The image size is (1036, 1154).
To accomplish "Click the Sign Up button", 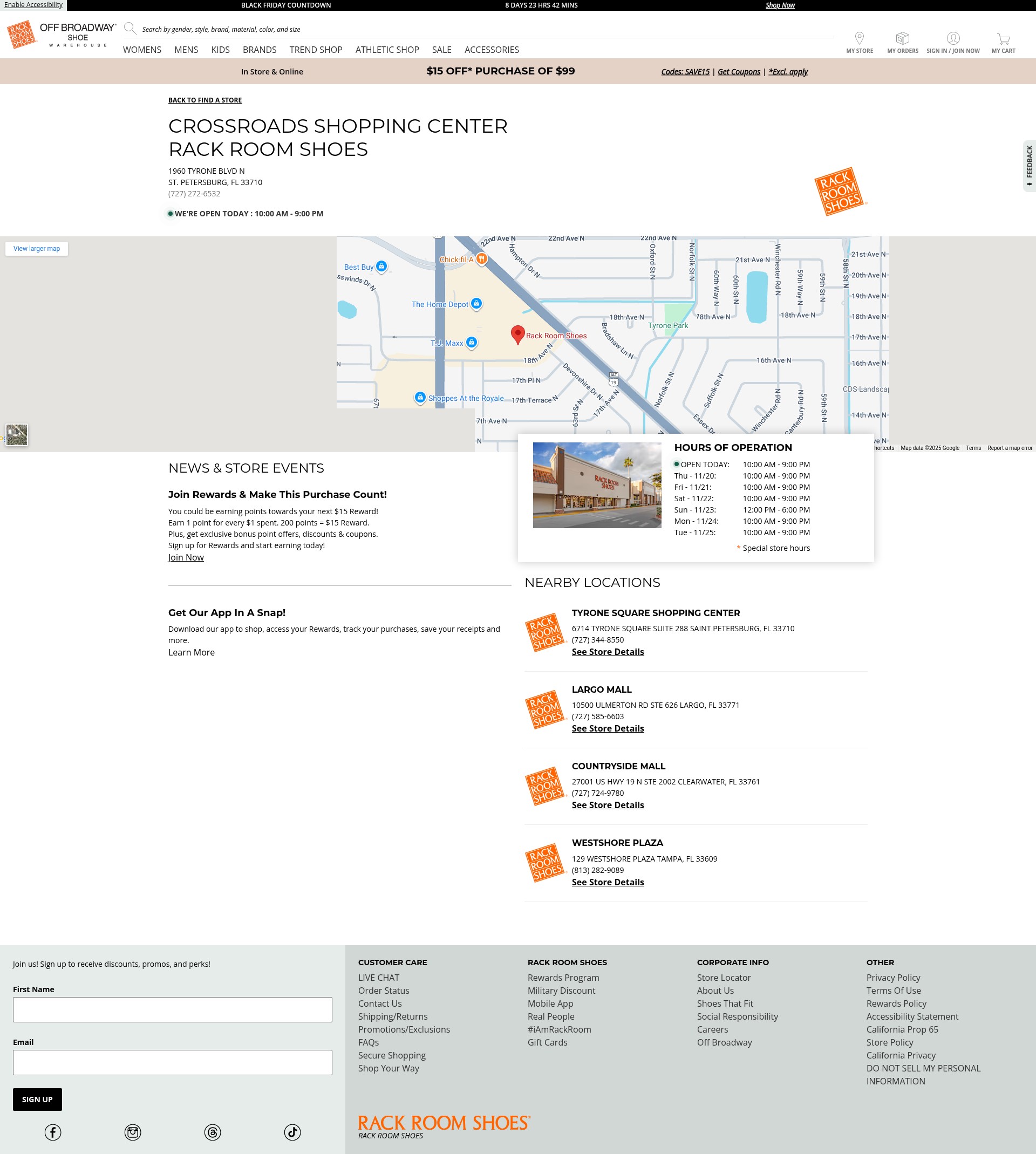I will (38, 1100).
